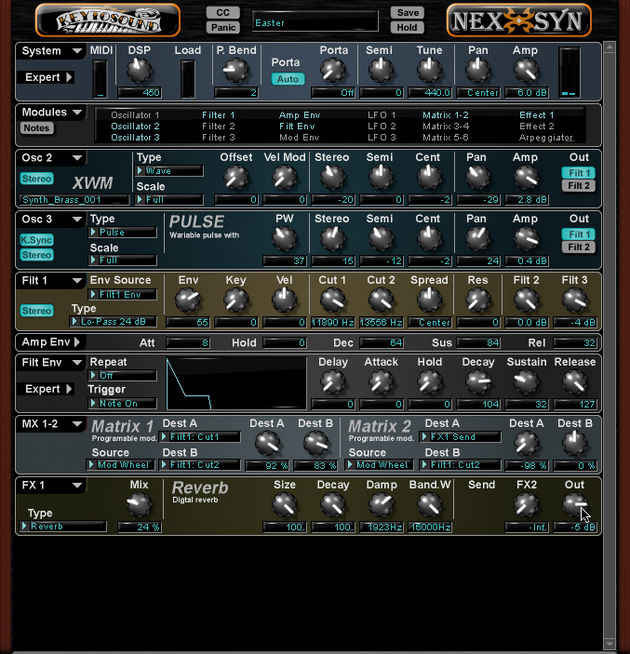Click the Panic button
Image resolution: width=630 pixels, height=654 pixels.
point(223,28)
